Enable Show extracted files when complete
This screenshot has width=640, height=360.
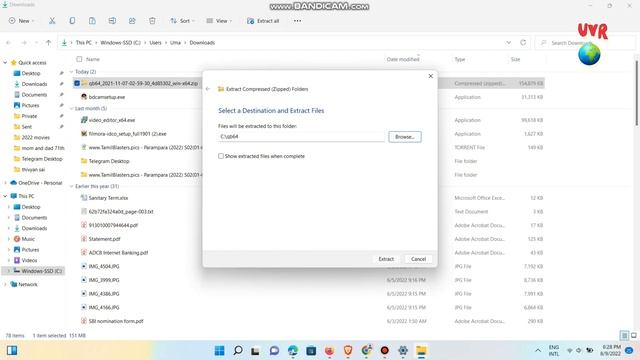tap(221, 156)
